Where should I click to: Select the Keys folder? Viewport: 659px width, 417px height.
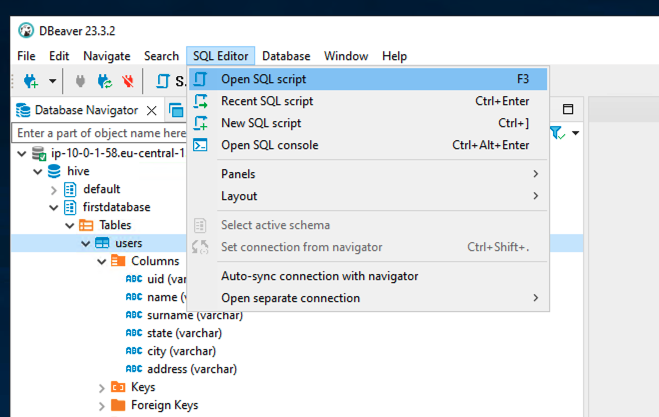[143, 387]
